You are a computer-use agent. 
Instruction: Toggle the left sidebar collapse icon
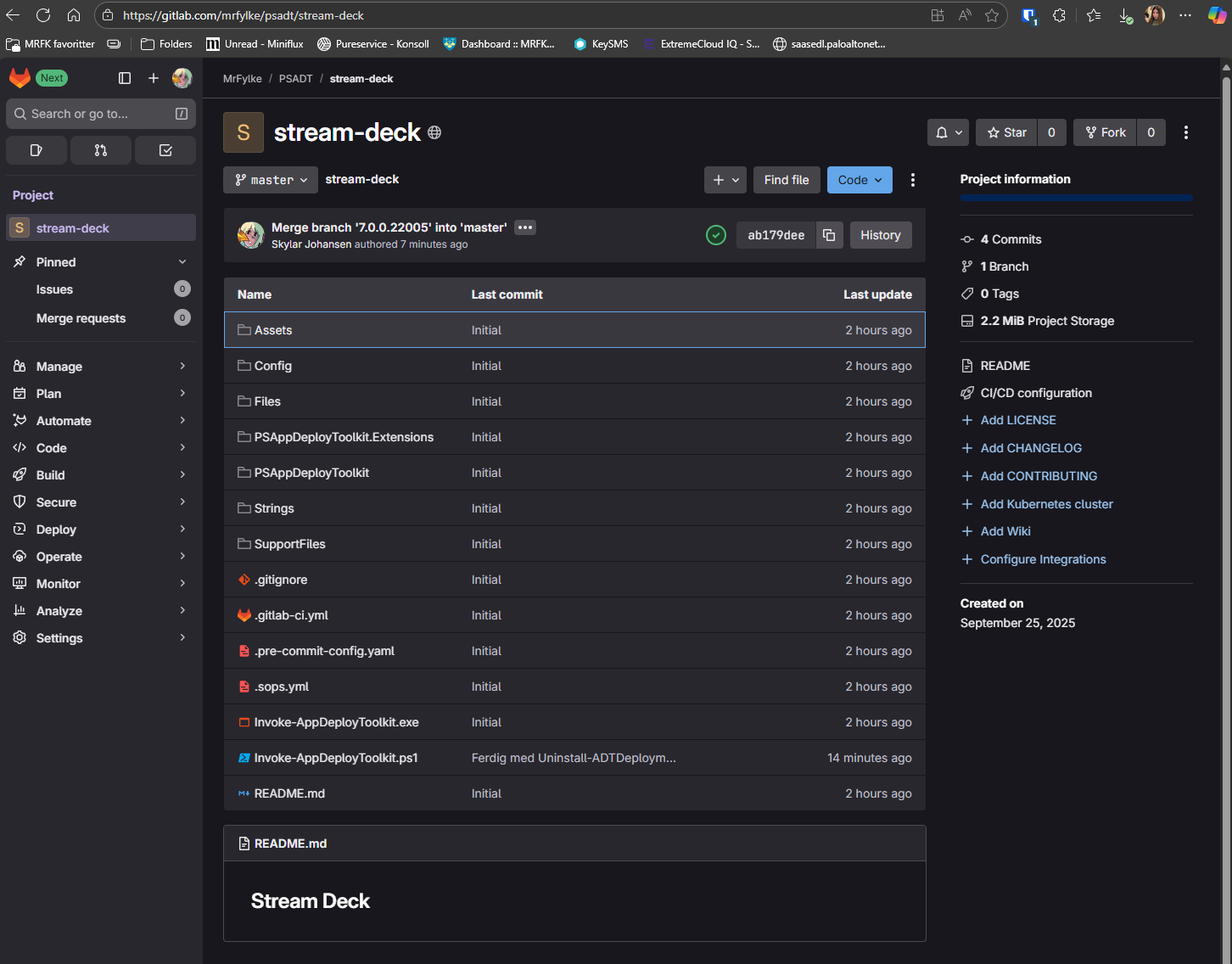point(125,78)
